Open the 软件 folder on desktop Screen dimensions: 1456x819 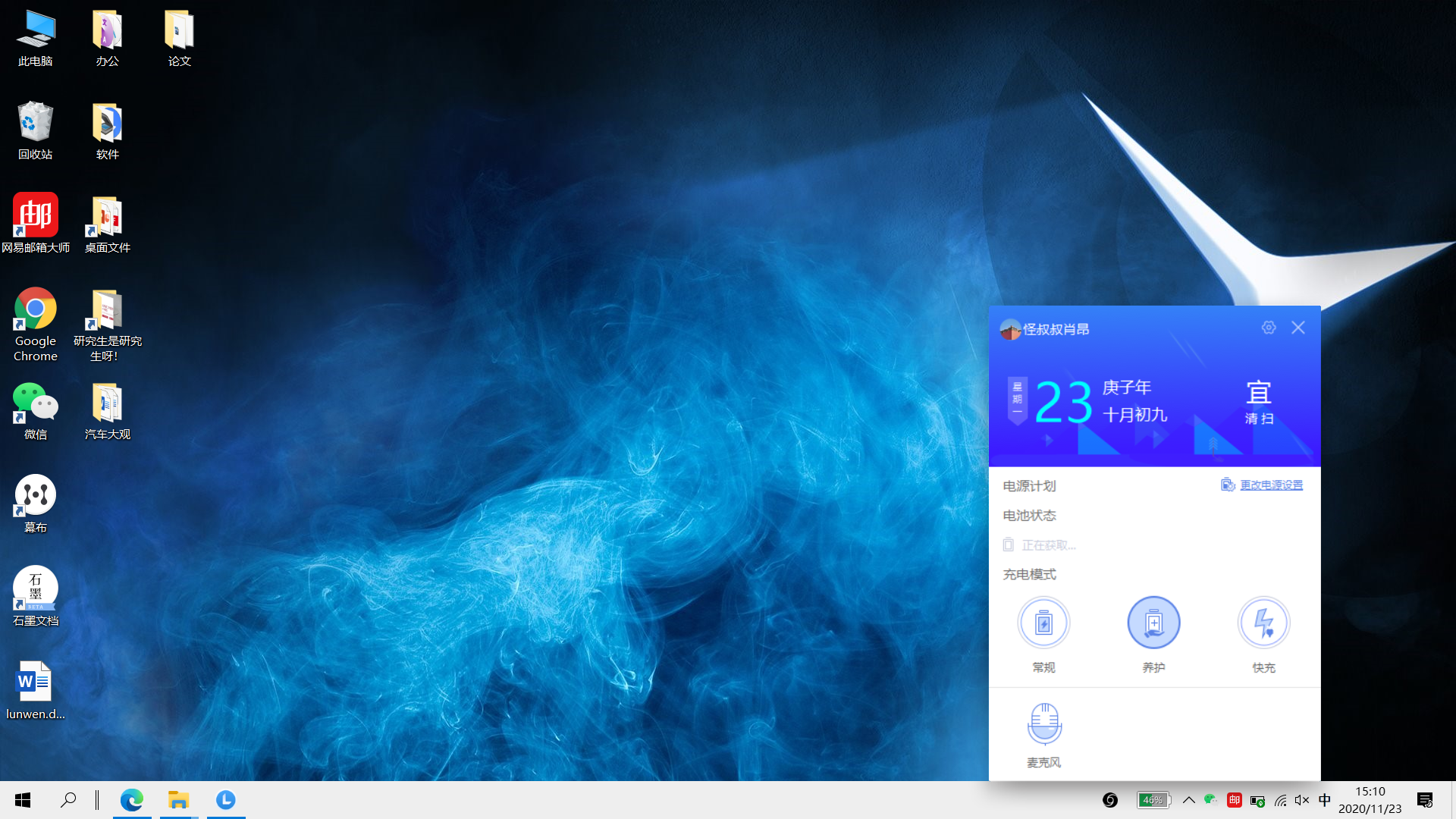[x=107, y=131]
